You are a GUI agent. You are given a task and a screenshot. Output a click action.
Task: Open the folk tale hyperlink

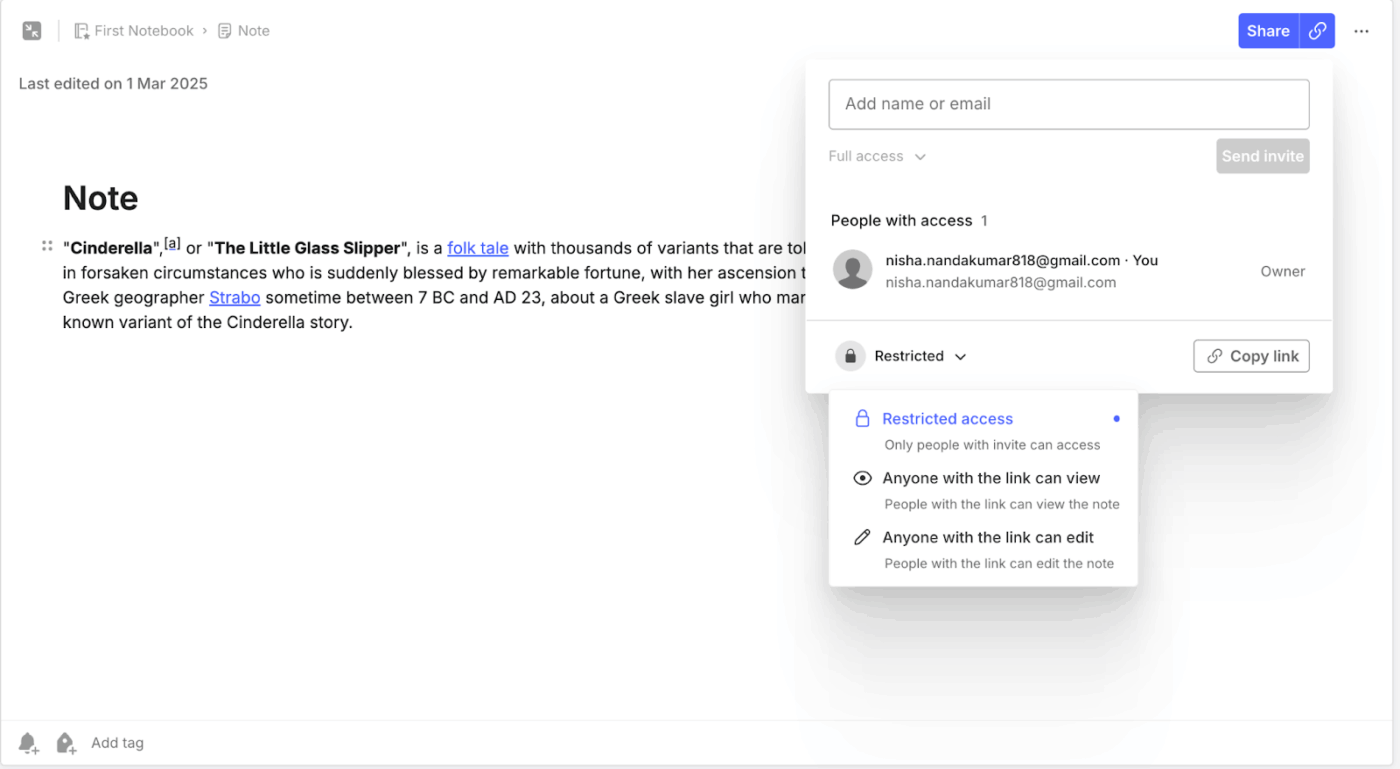click(478, 247)
